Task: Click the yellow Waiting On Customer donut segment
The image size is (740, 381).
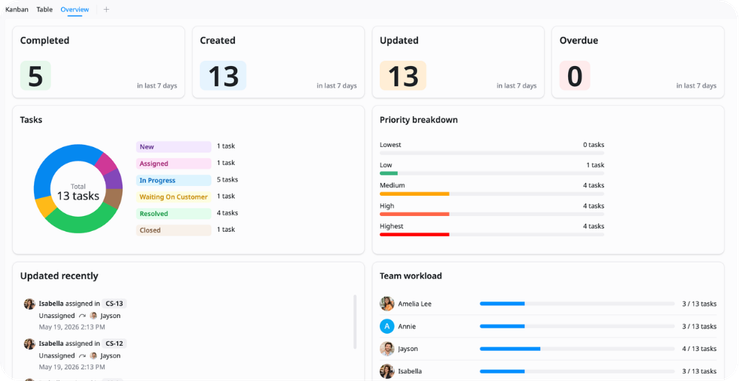Action: pos(46,206)
